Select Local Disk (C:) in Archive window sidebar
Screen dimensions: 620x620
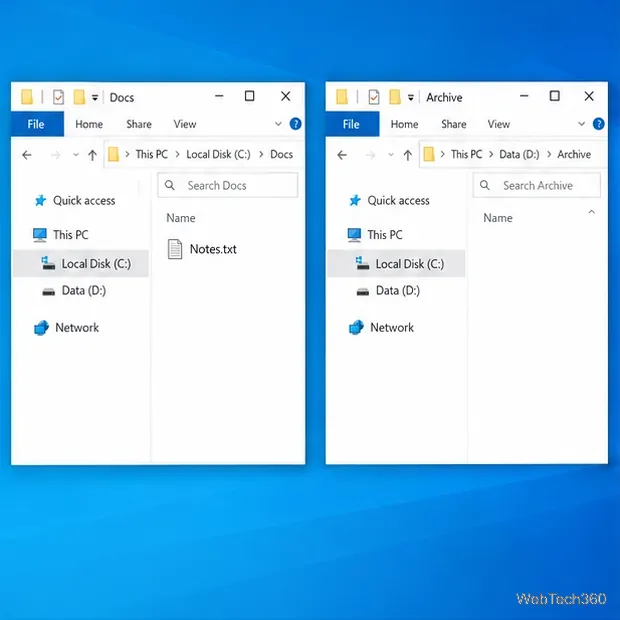396,264
